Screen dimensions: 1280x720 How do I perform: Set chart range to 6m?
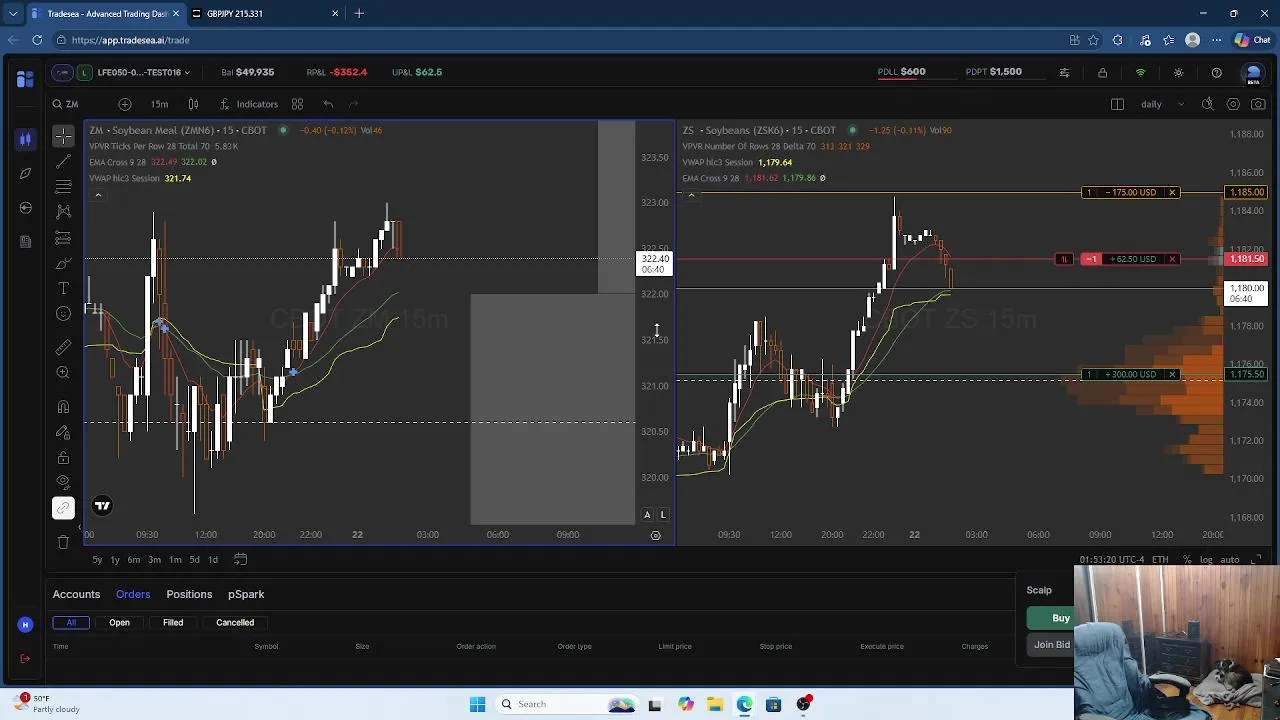[134, 560]
